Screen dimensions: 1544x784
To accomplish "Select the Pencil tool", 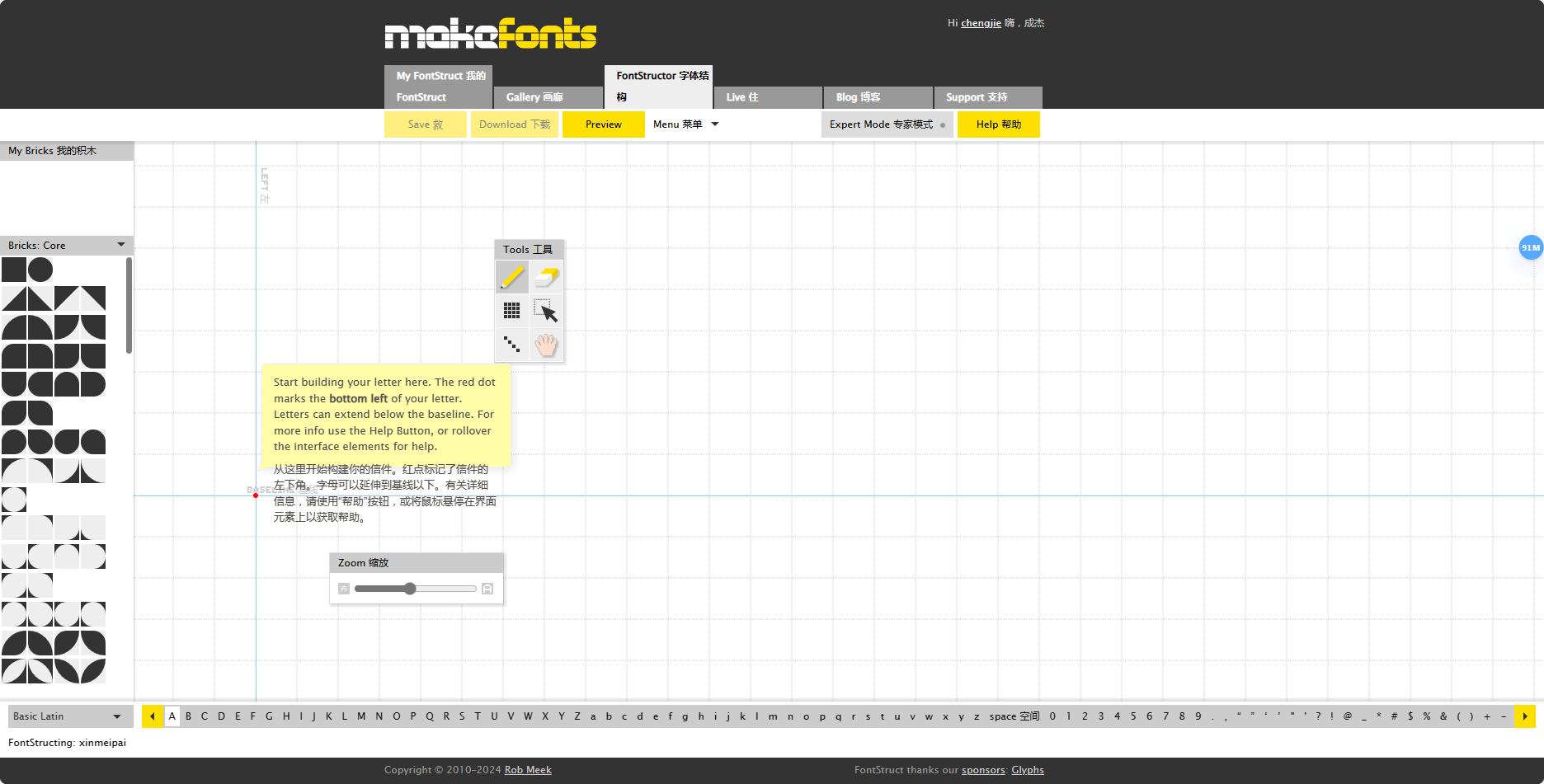I will pos(511,277).
